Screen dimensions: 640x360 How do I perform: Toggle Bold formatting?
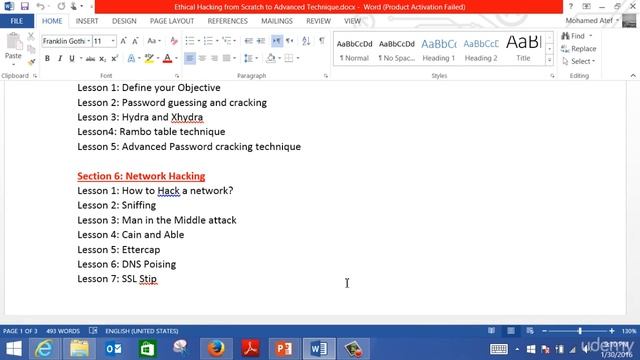coord(47,59)
